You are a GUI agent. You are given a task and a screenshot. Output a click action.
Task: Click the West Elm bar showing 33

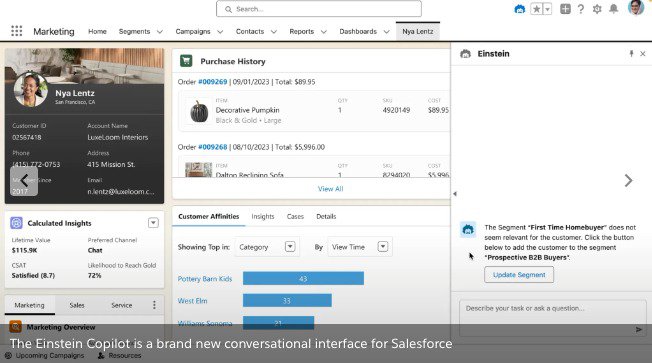(287, 300)
